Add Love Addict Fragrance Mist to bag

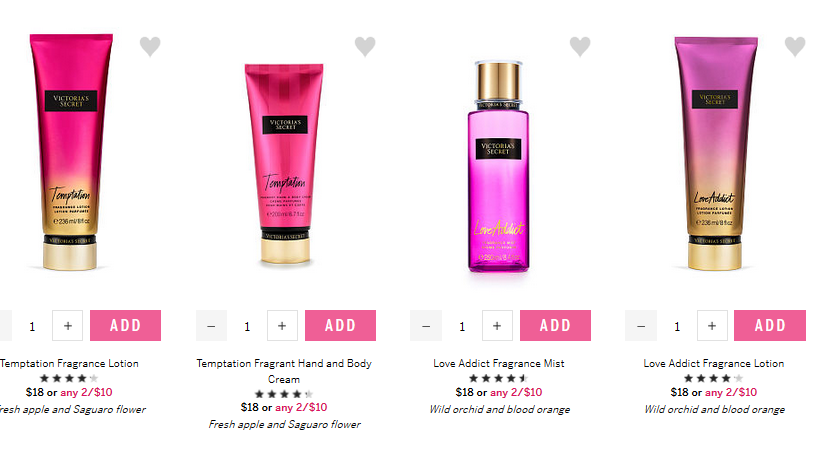[x=555, y=326]
